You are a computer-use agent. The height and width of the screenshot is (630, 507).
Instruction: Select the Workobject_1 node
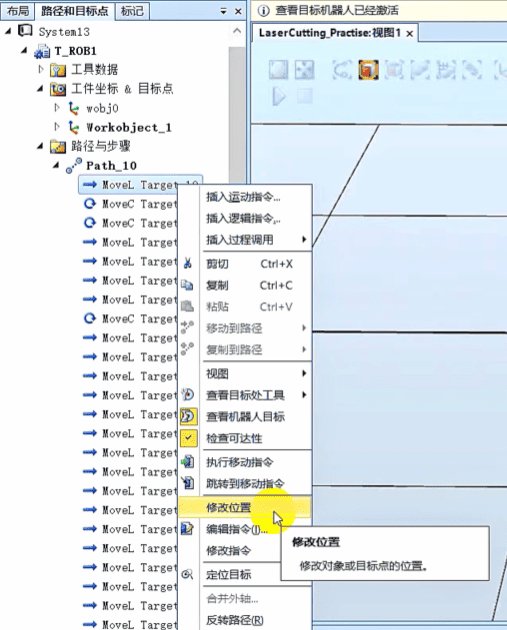click(129, 128)
